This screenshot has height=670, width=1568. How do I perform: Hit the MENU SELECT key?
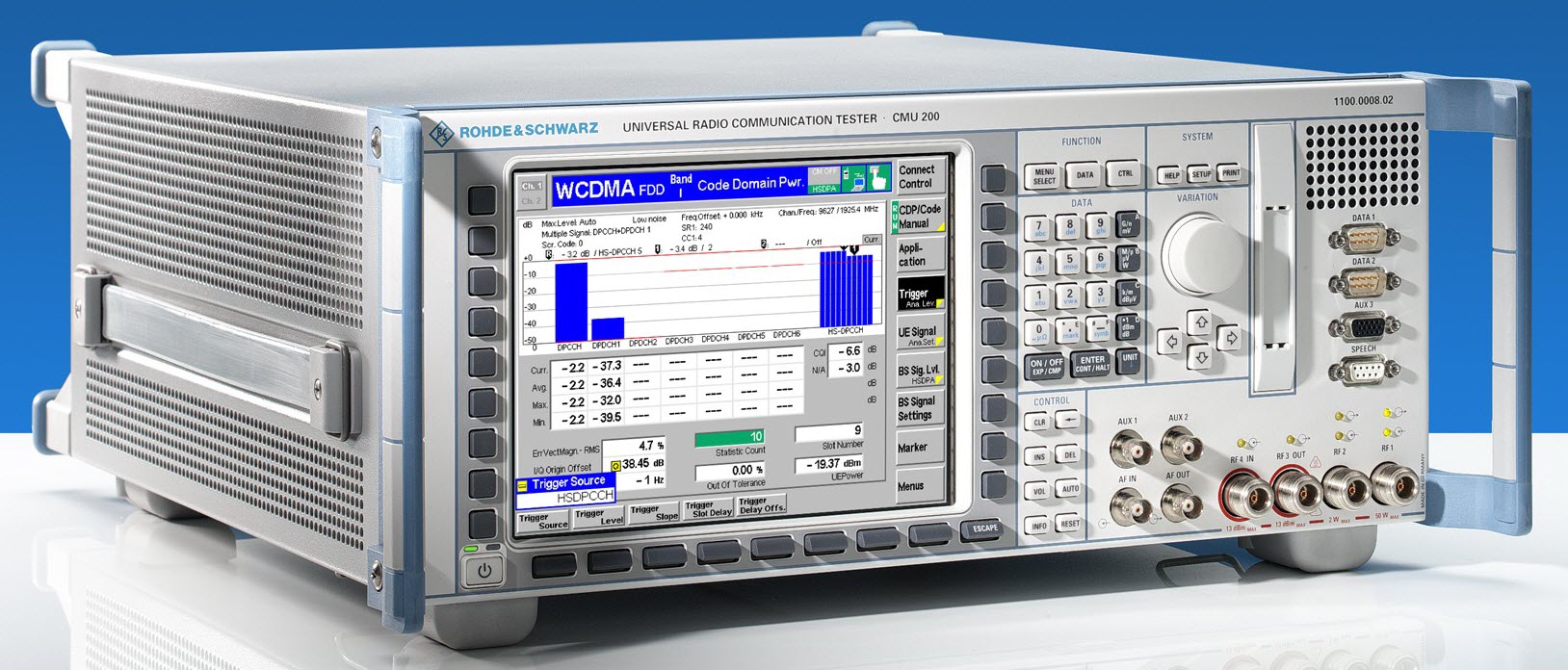1044,177
